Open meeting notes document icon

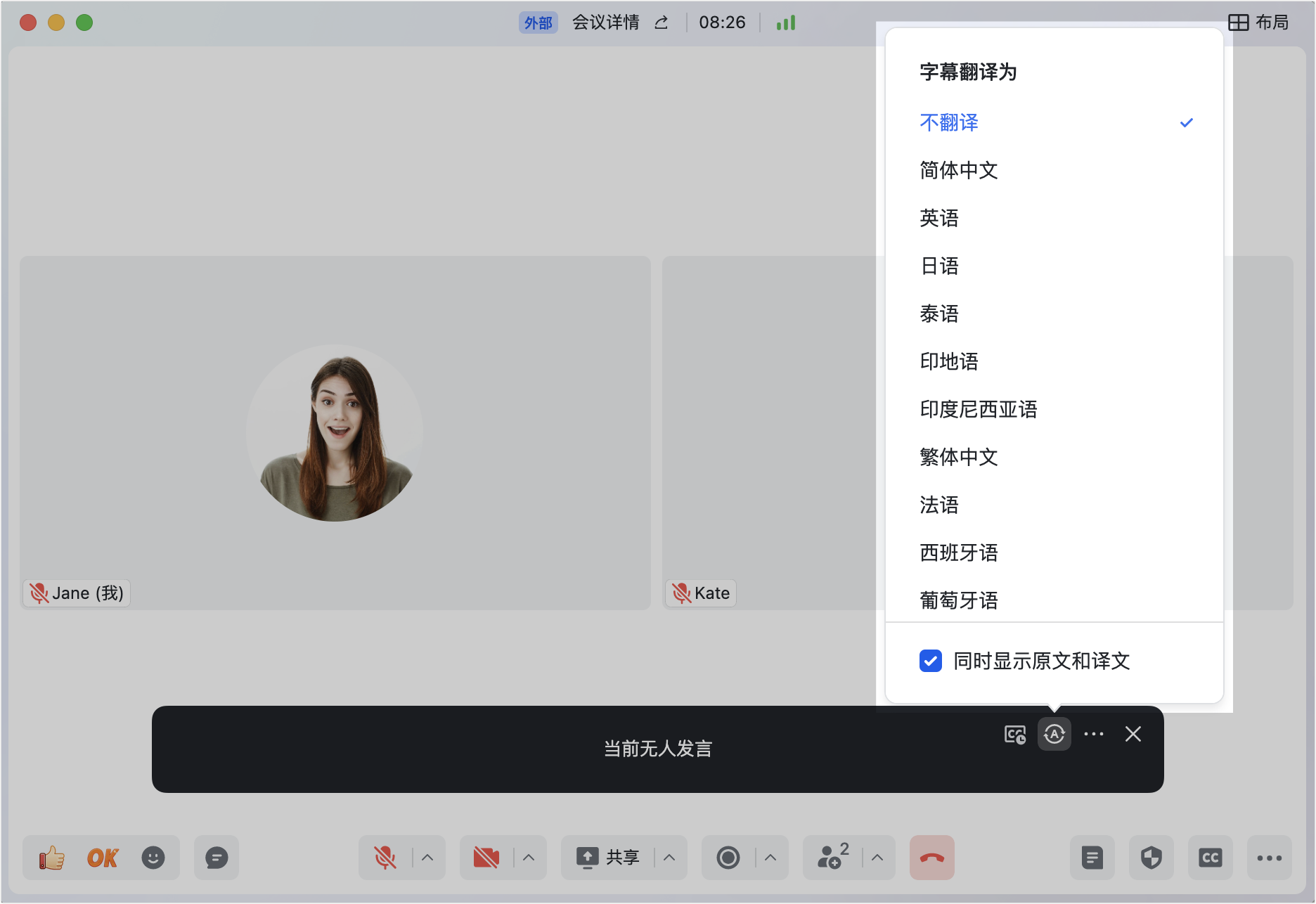point(1092,858)
